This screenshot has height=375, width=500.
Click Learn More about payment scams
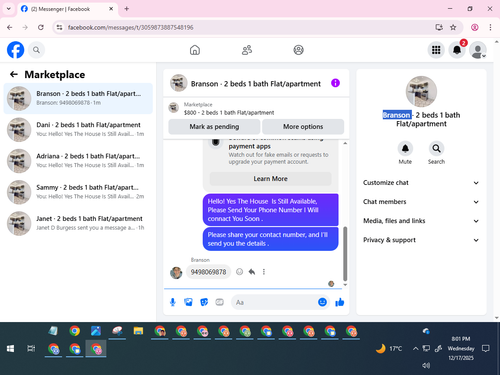pos(270,179)
